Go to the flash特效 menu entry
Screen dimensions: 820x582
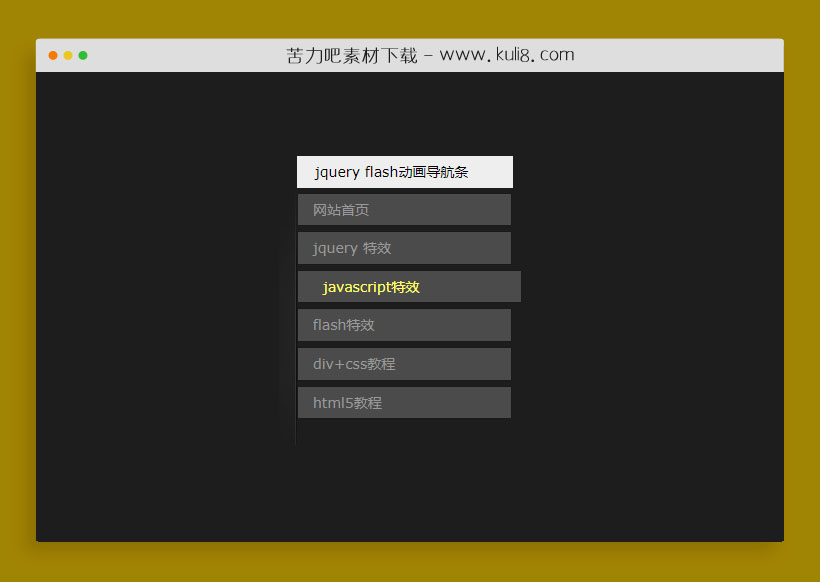(404, 325)
